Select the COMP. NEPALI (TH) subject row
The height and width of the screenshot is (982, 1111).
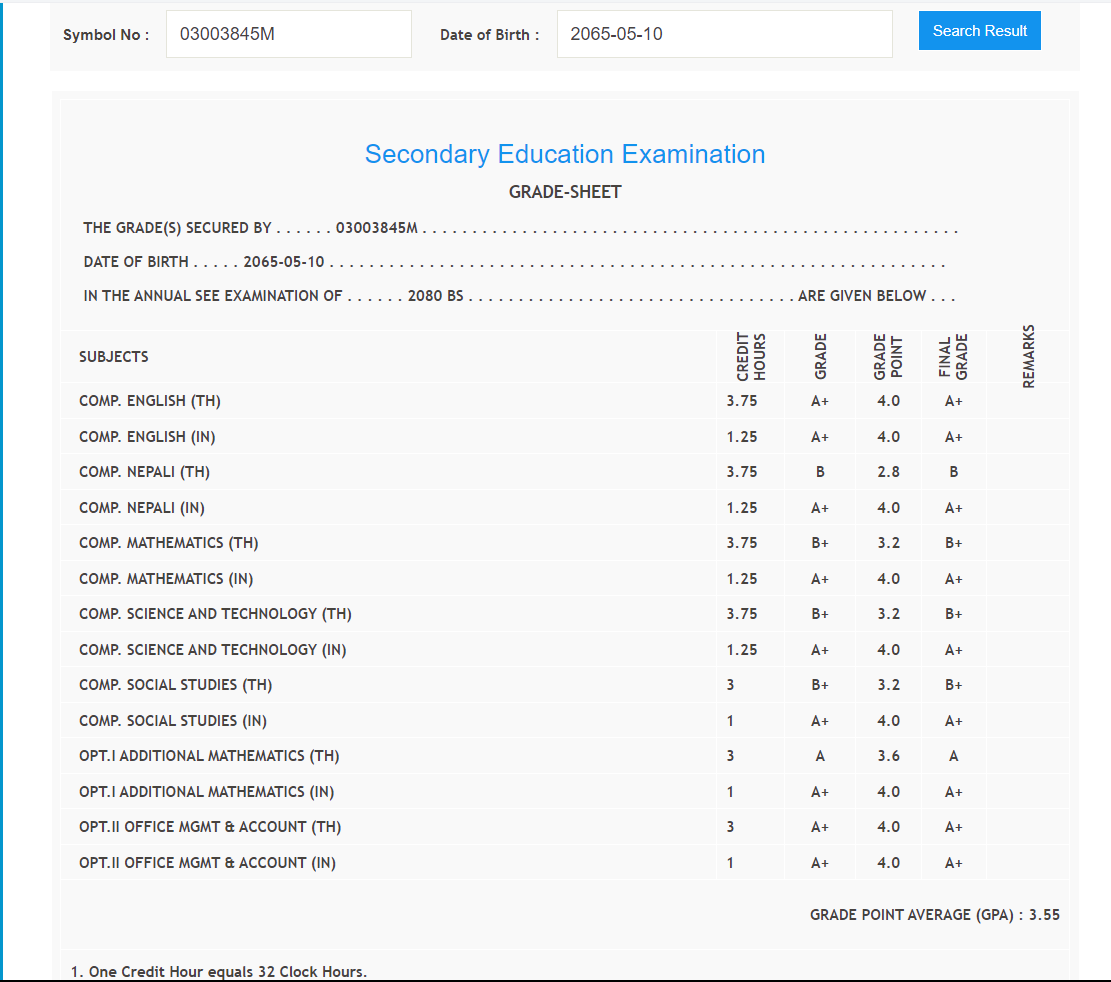144,472
